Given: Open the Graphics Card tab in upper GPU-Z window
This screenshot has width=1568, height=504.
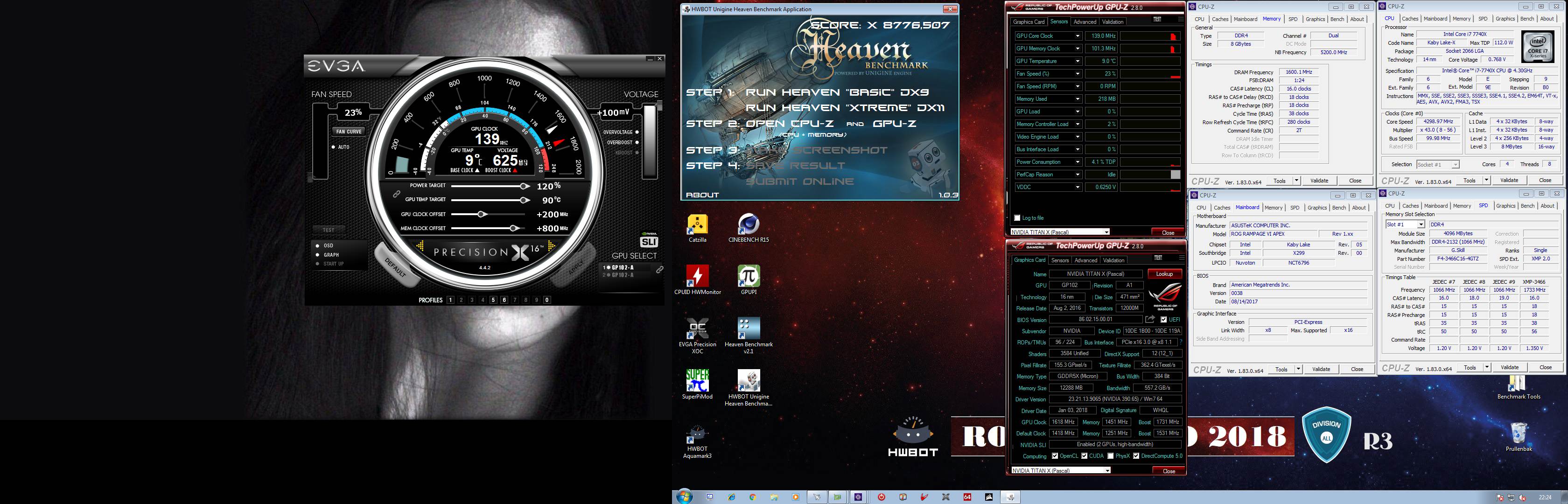Looking at the screenshot, I should 1029,22.
